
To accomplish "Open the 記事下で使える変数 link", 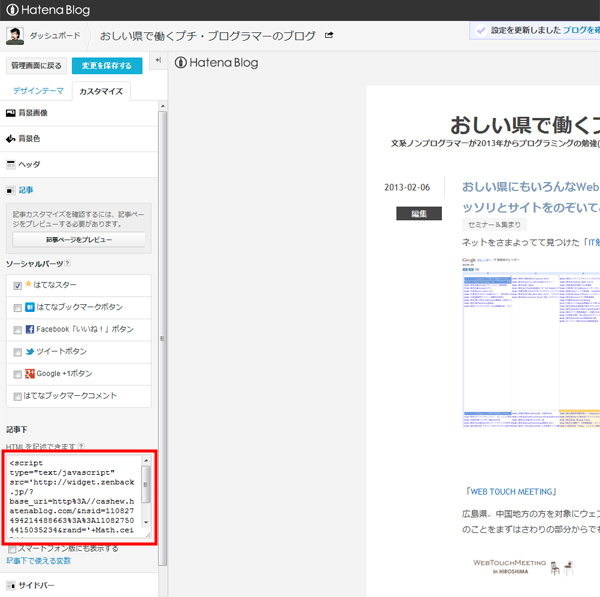I will click(39, 561).
